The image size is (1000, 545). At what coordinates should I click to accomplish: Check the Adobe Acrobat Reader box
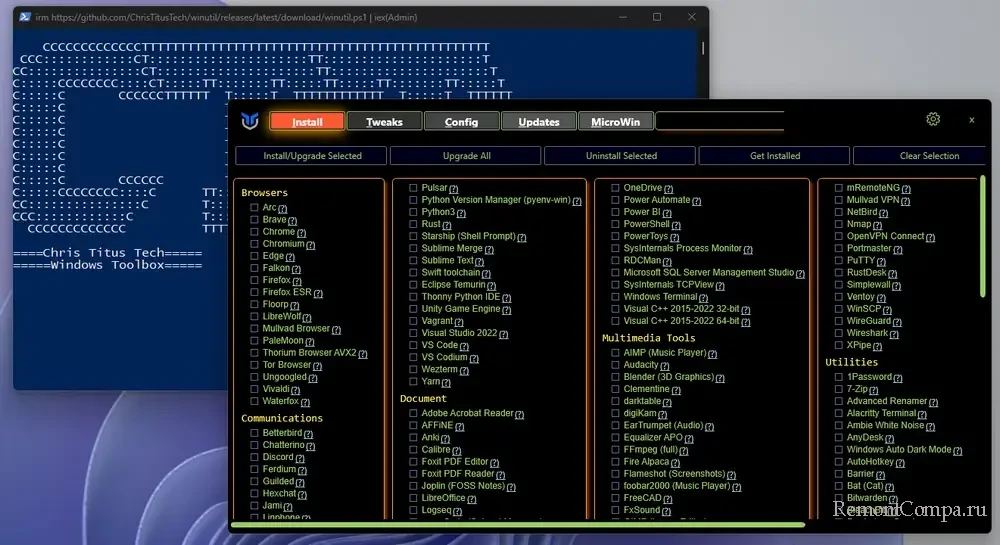[x=413, y=413]
